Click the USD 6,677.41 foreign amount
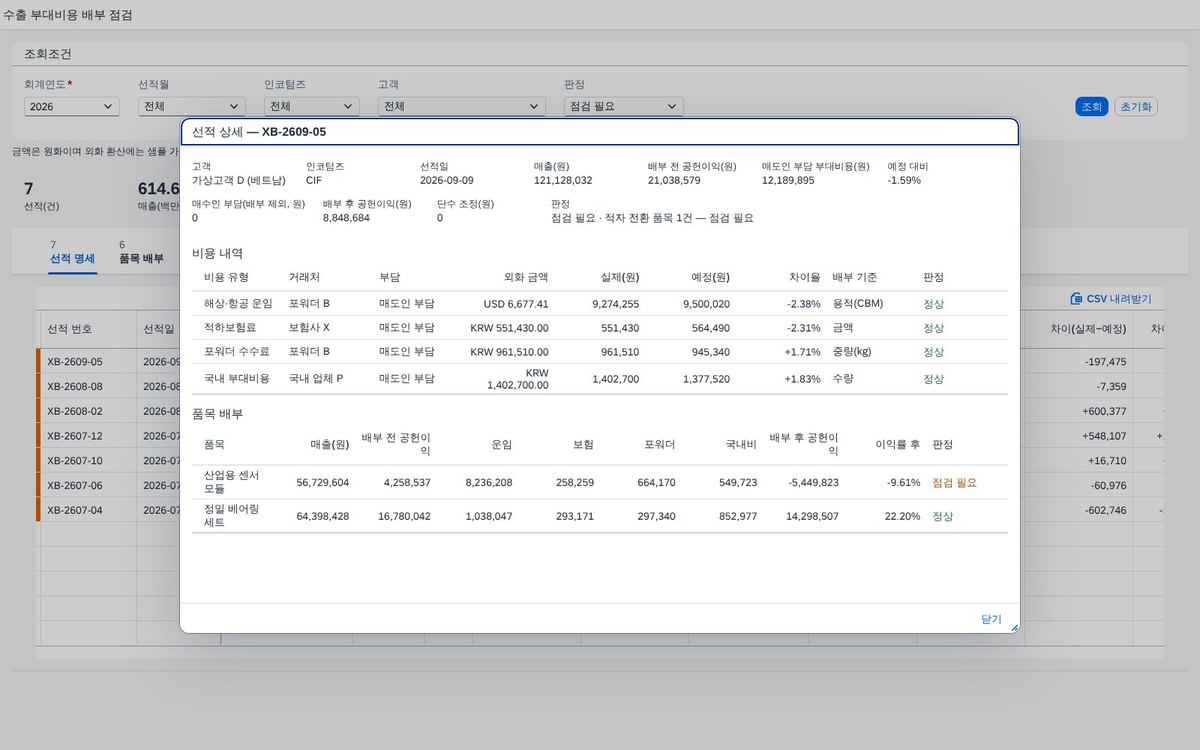 [x=516, y=304]
